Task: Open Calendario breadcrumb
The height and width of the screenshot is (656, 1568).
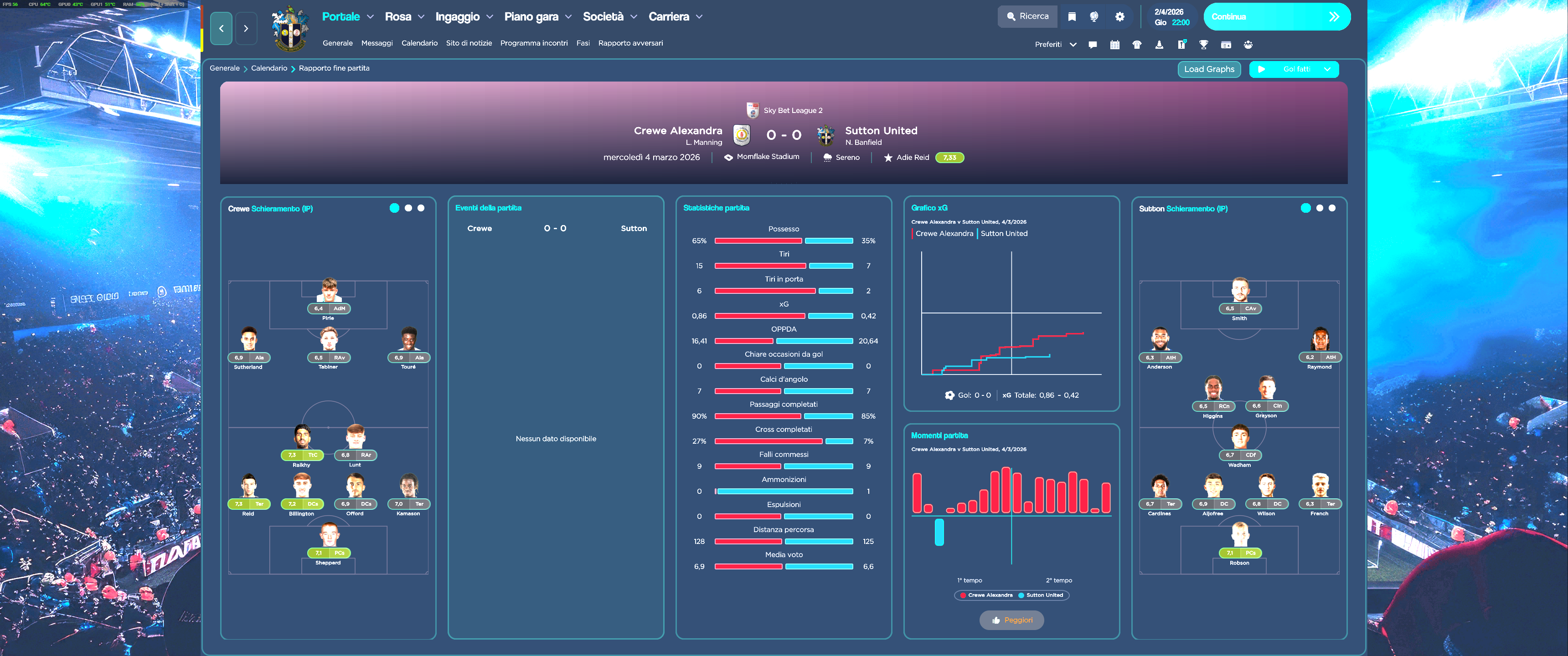Action: pos(269,68)
